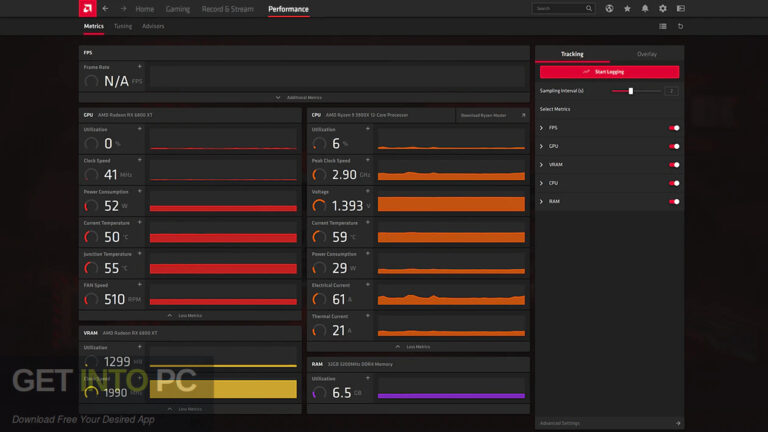Toggle CPU metric tracking switch

[674, 183]
